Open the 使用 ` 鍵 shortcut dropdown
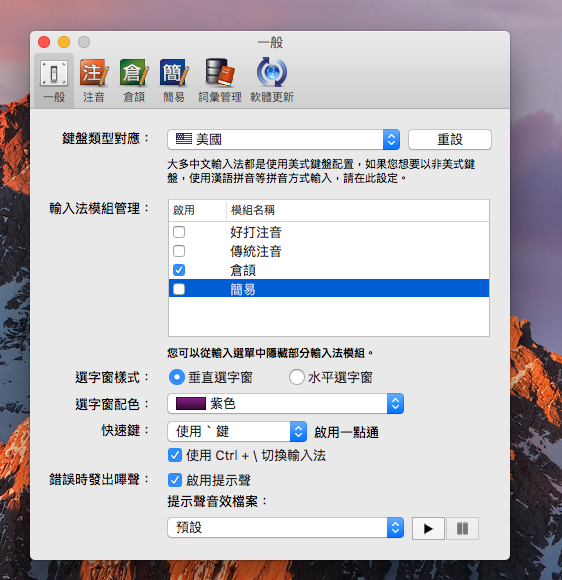The height and width of the screenshot is (580, 562). (237, 431)
